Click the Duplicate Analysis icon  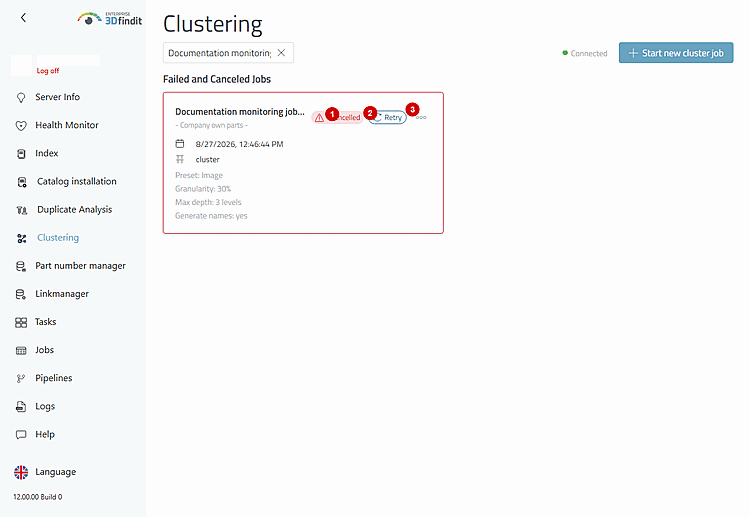pyautogui.click(x=22, y=210)
